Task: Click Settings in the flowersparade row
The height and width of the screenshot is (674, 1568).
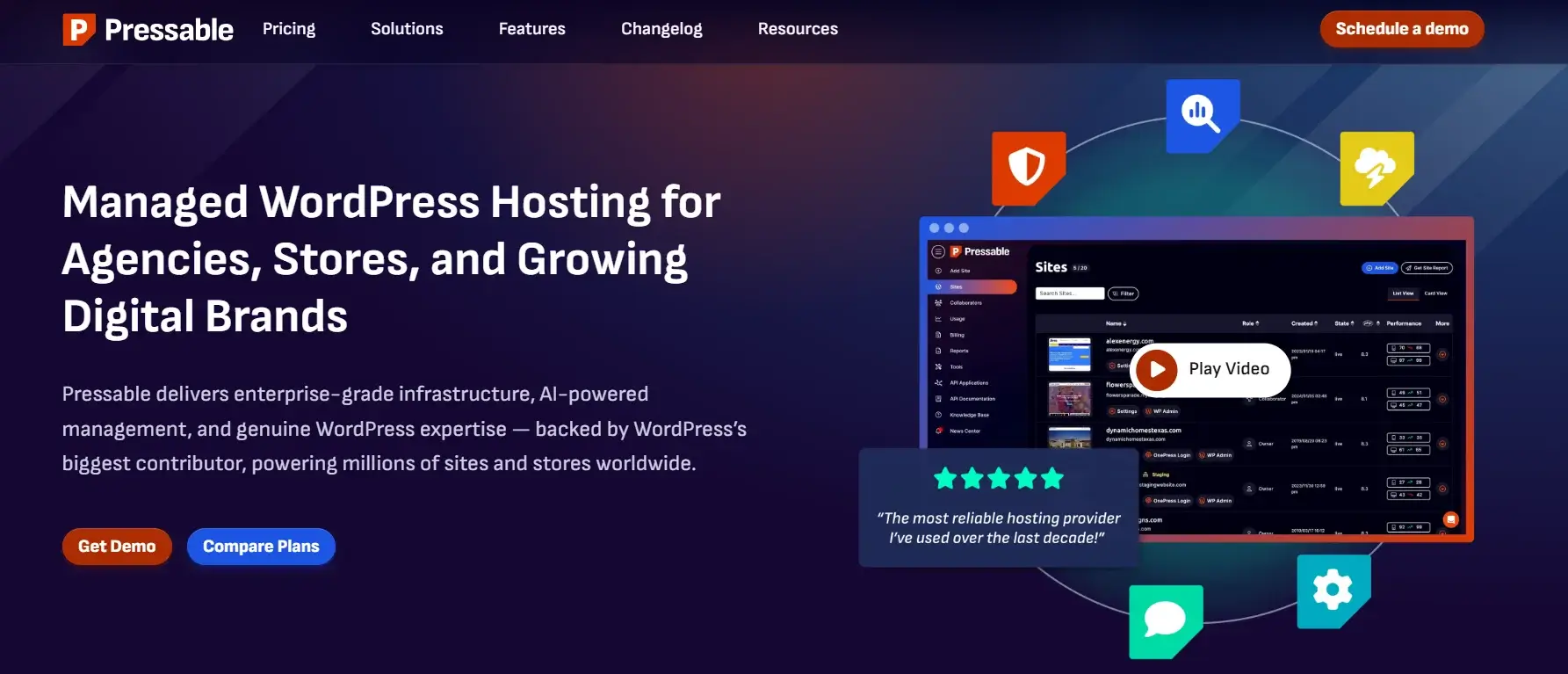Action: (x=1123, y=411)
